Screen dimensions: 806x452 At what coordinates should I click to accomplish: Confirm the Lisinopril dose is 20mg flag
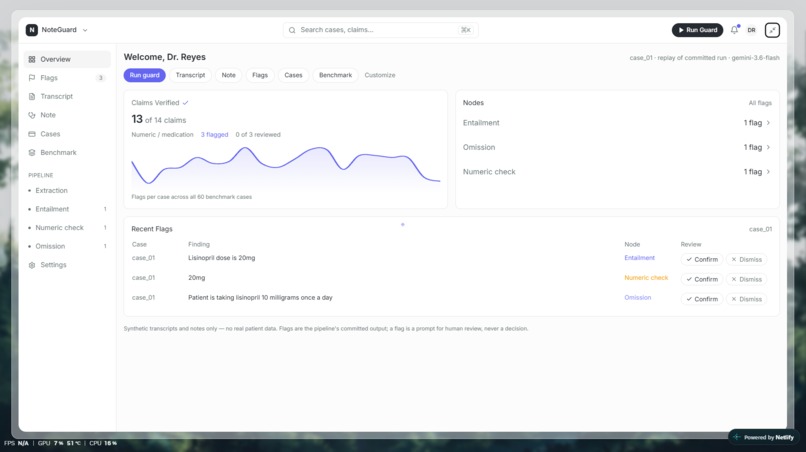point(702,260)
